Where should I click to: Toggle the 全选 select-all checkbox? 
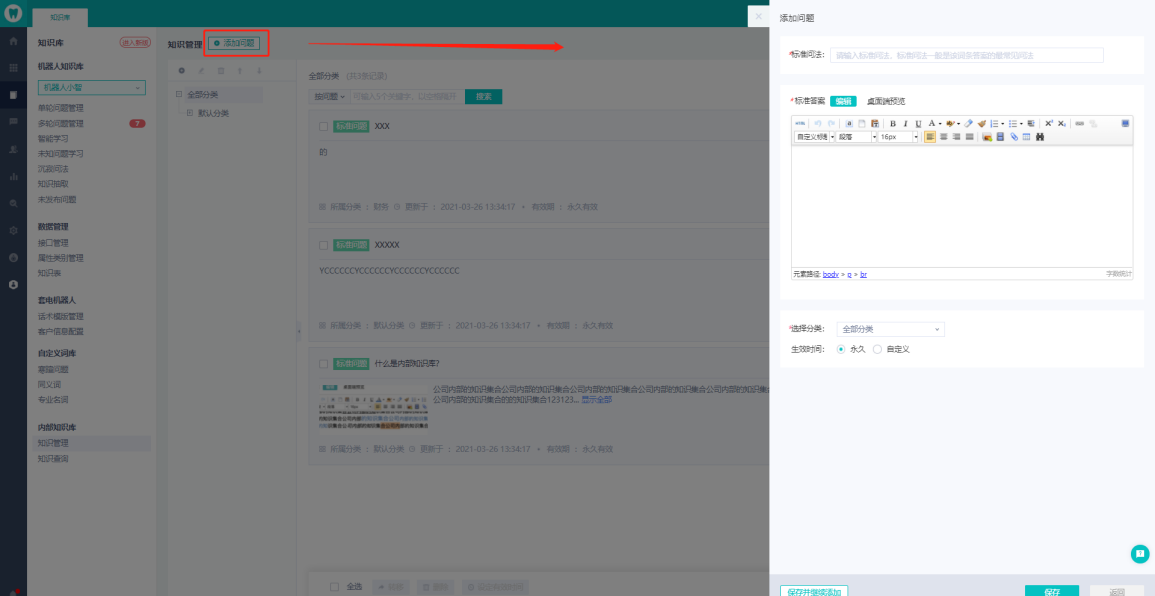tap(334, 586)
